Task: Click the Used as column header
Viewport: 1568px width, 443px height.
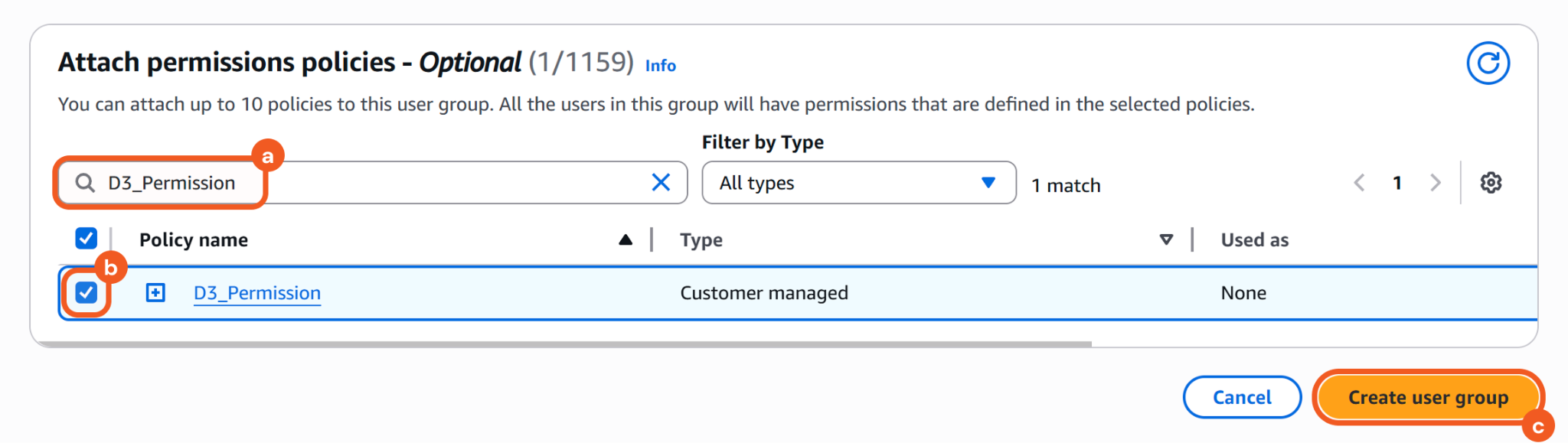Action: point(1254,240)
